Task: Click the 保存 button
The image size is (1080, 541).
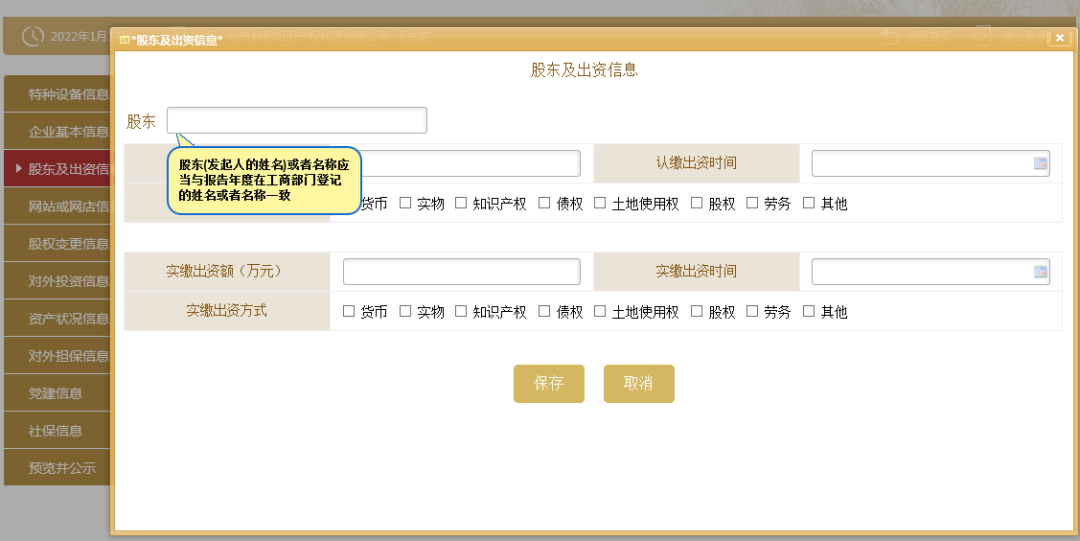Action: pyautogui.click(x=548, y=384)
